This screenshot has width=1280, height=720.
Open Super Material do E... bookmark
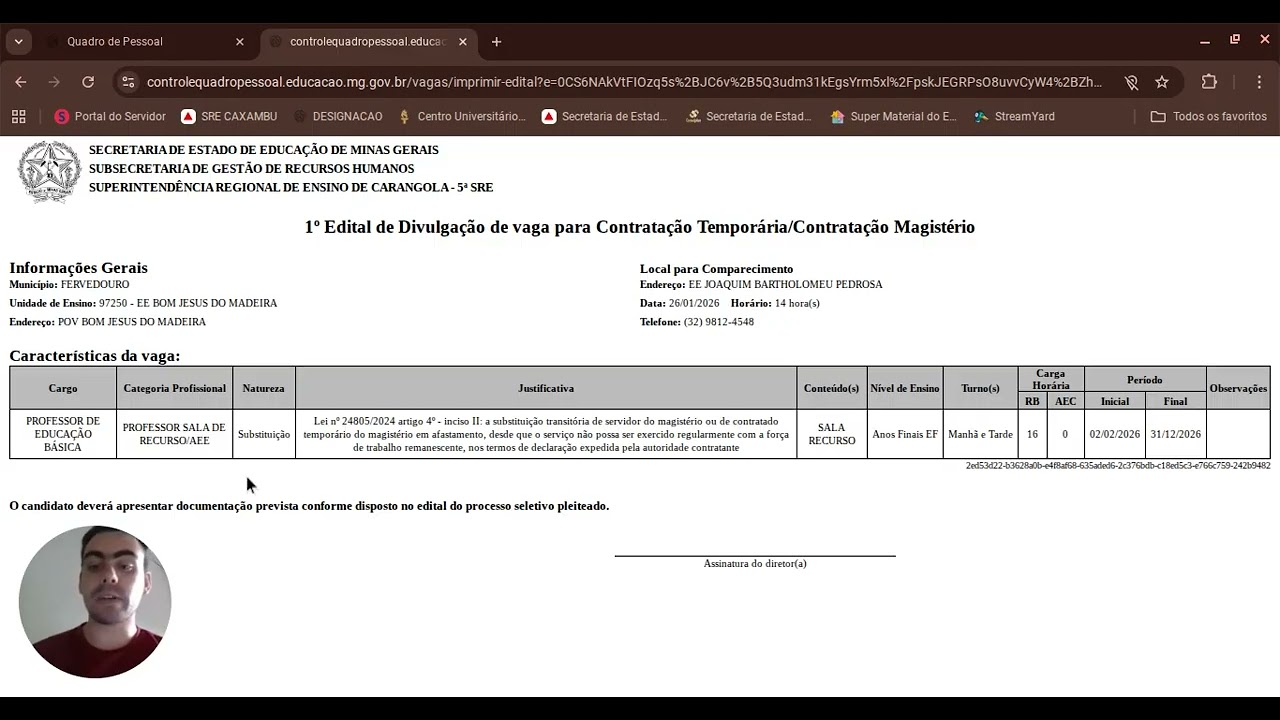pyautogui.click(x=893, y=116)
